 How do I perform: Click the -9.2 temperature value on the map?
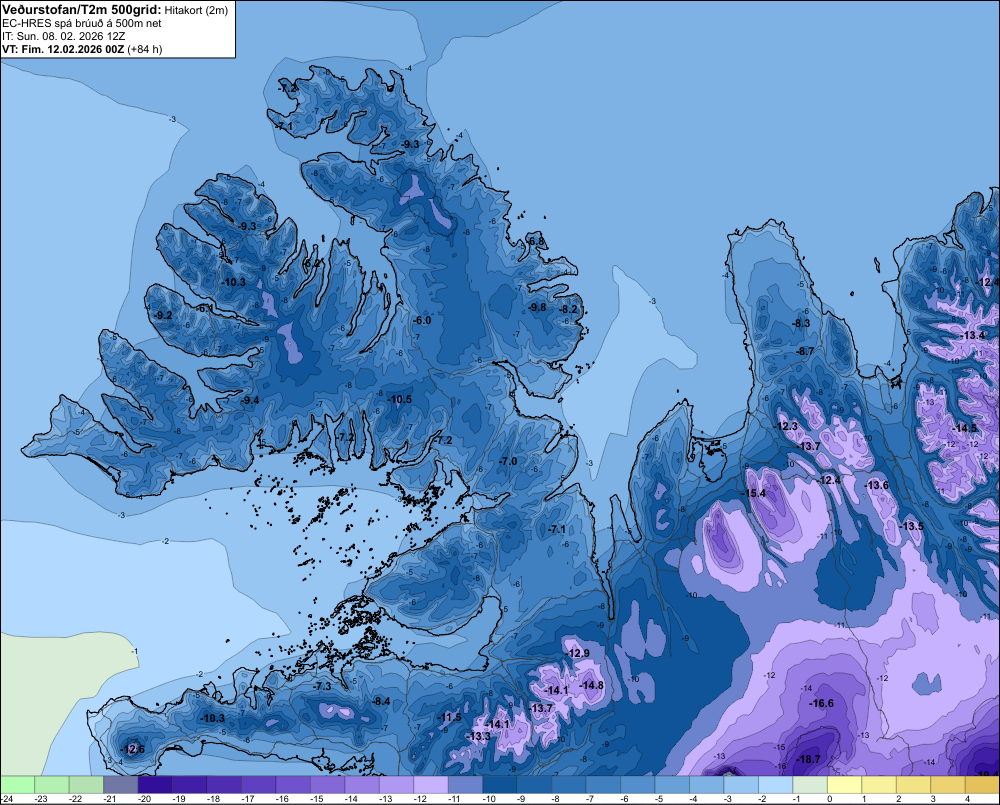click(x=164, y=315)
